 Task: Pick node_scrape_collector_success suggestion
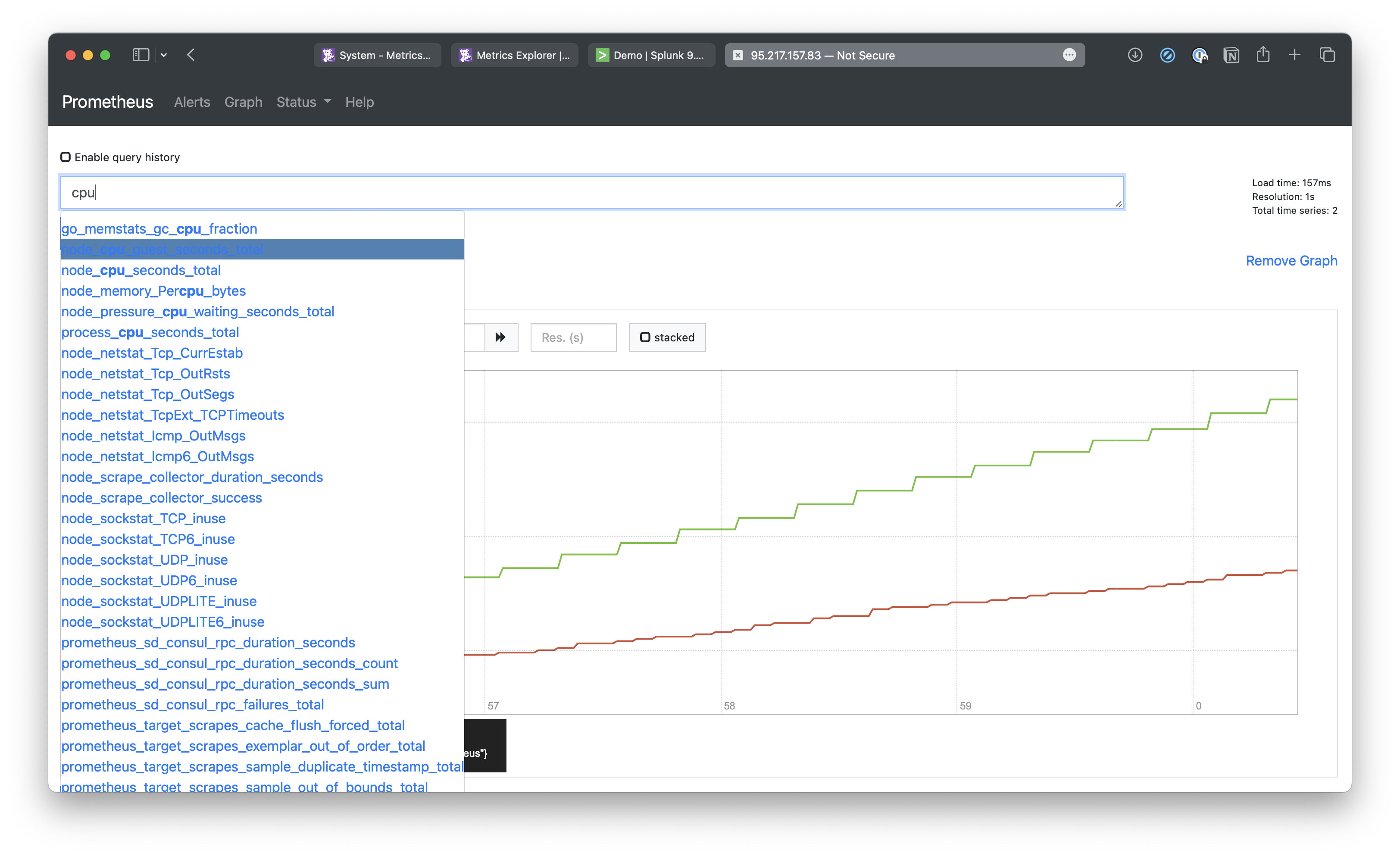coord(262,498)
